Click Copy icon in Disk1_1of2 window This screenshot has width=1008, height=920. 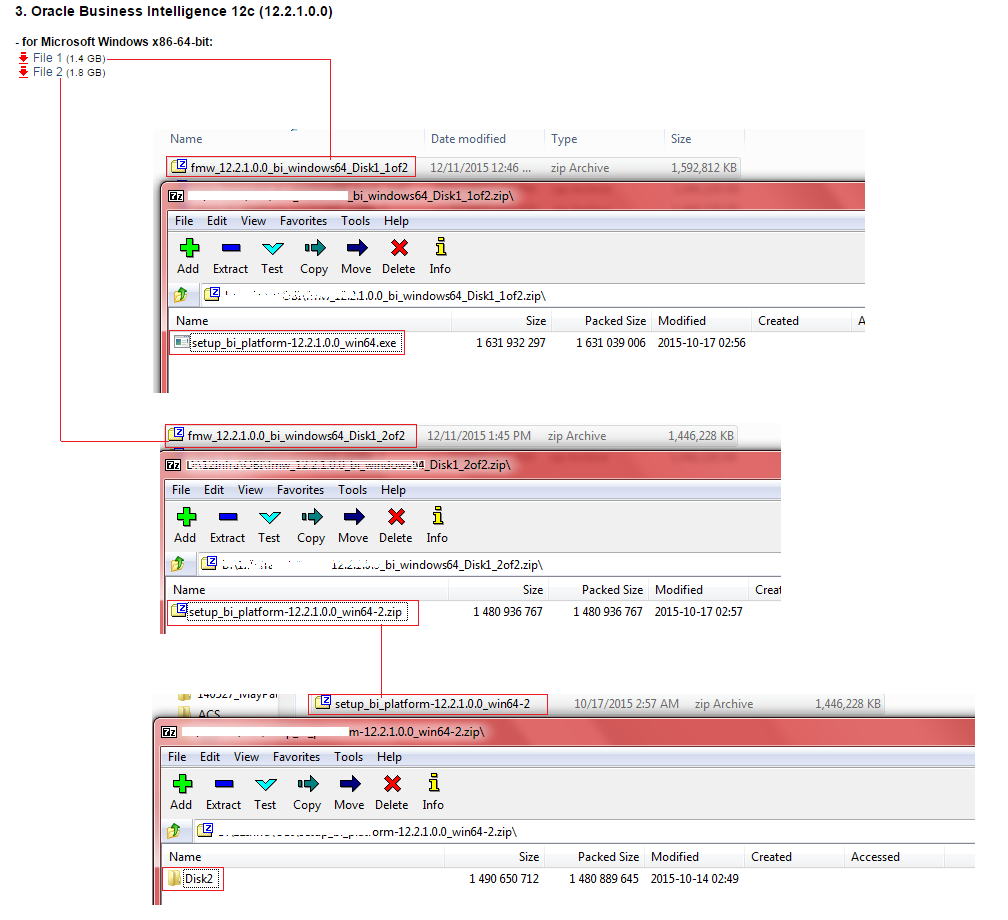[315, 248]
